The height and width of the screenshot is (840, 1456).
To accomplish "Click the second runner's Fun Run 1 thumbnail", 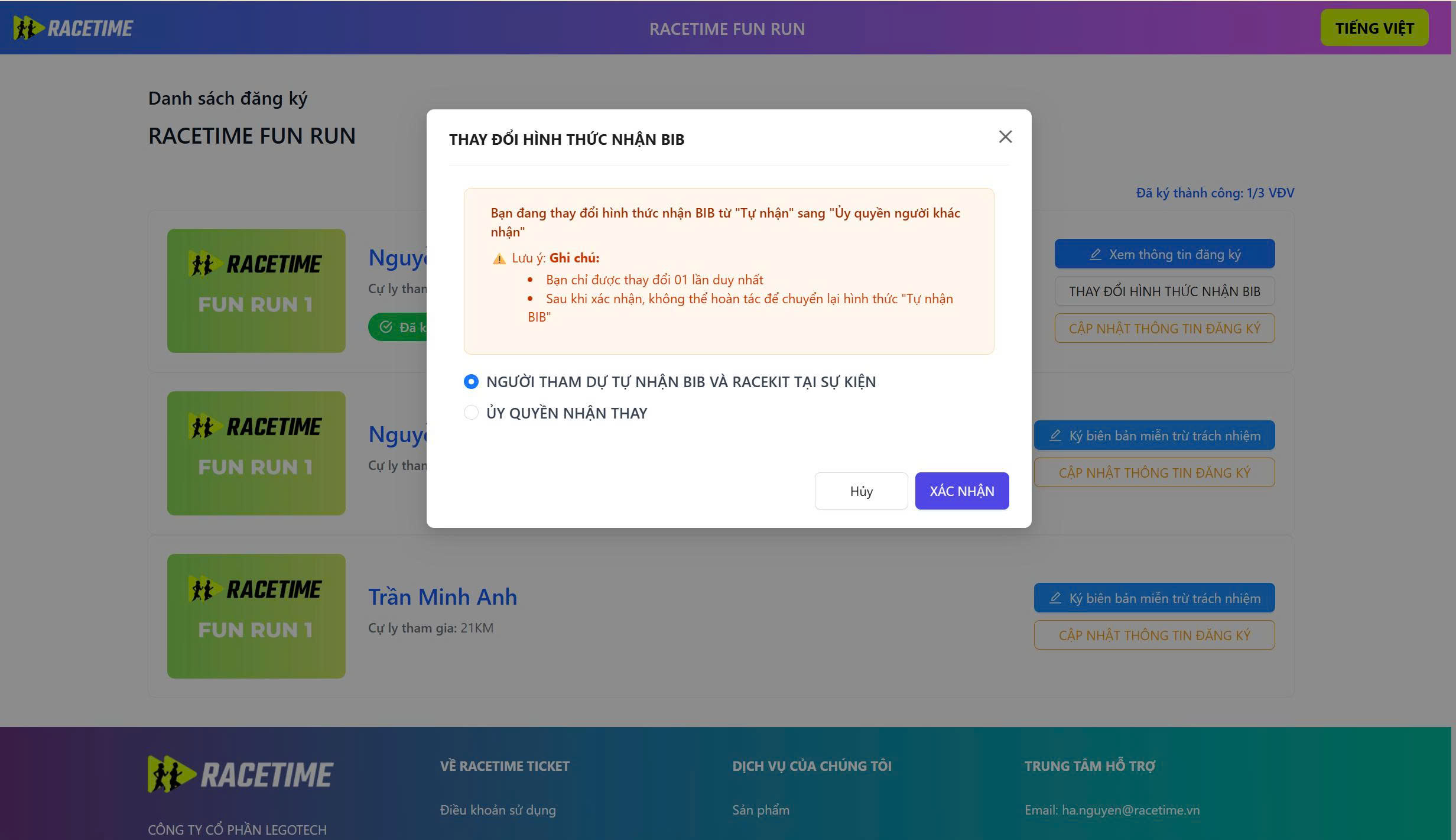I will coord(256,453).
